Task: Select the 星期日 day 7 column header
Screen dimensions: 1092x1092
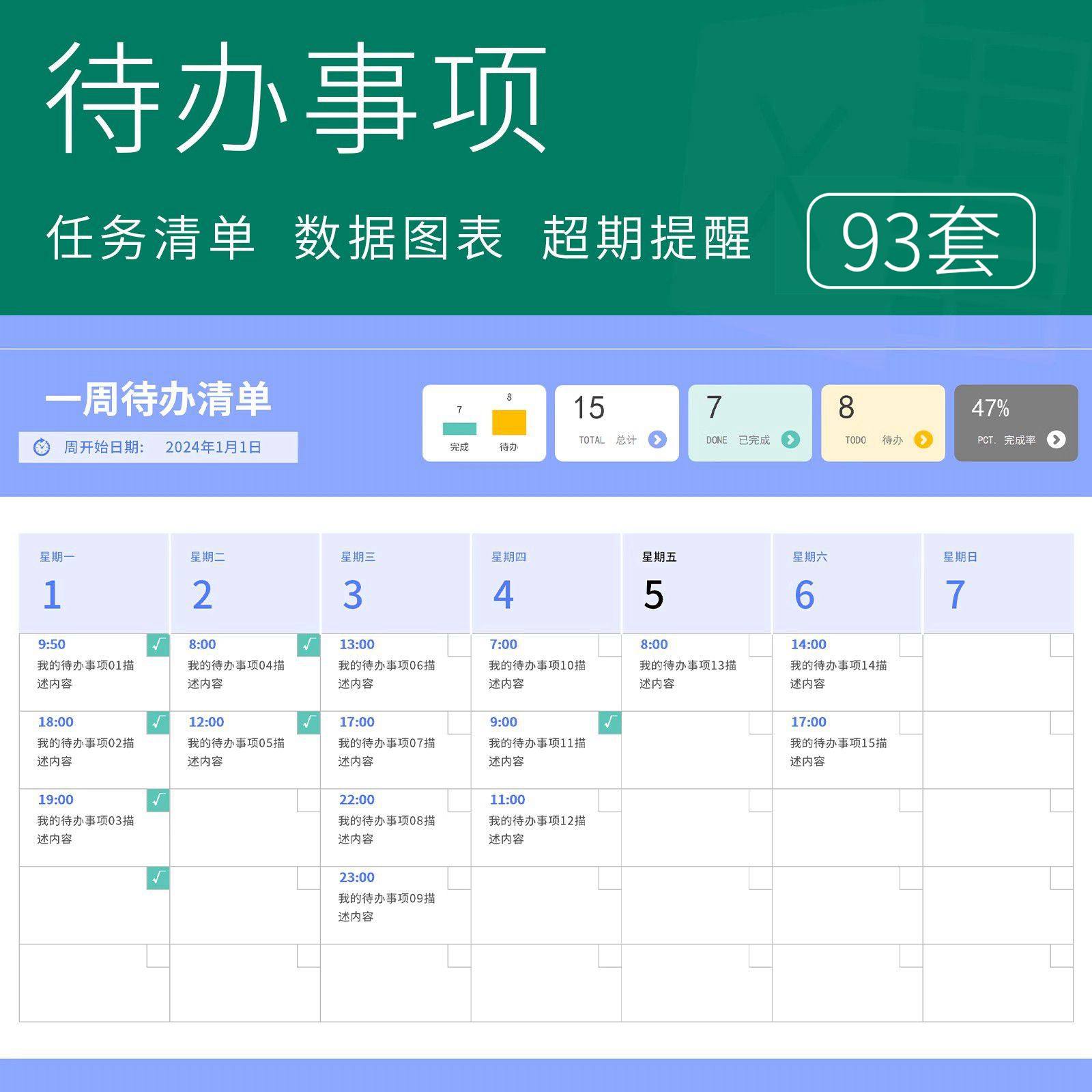Action: 997,583
